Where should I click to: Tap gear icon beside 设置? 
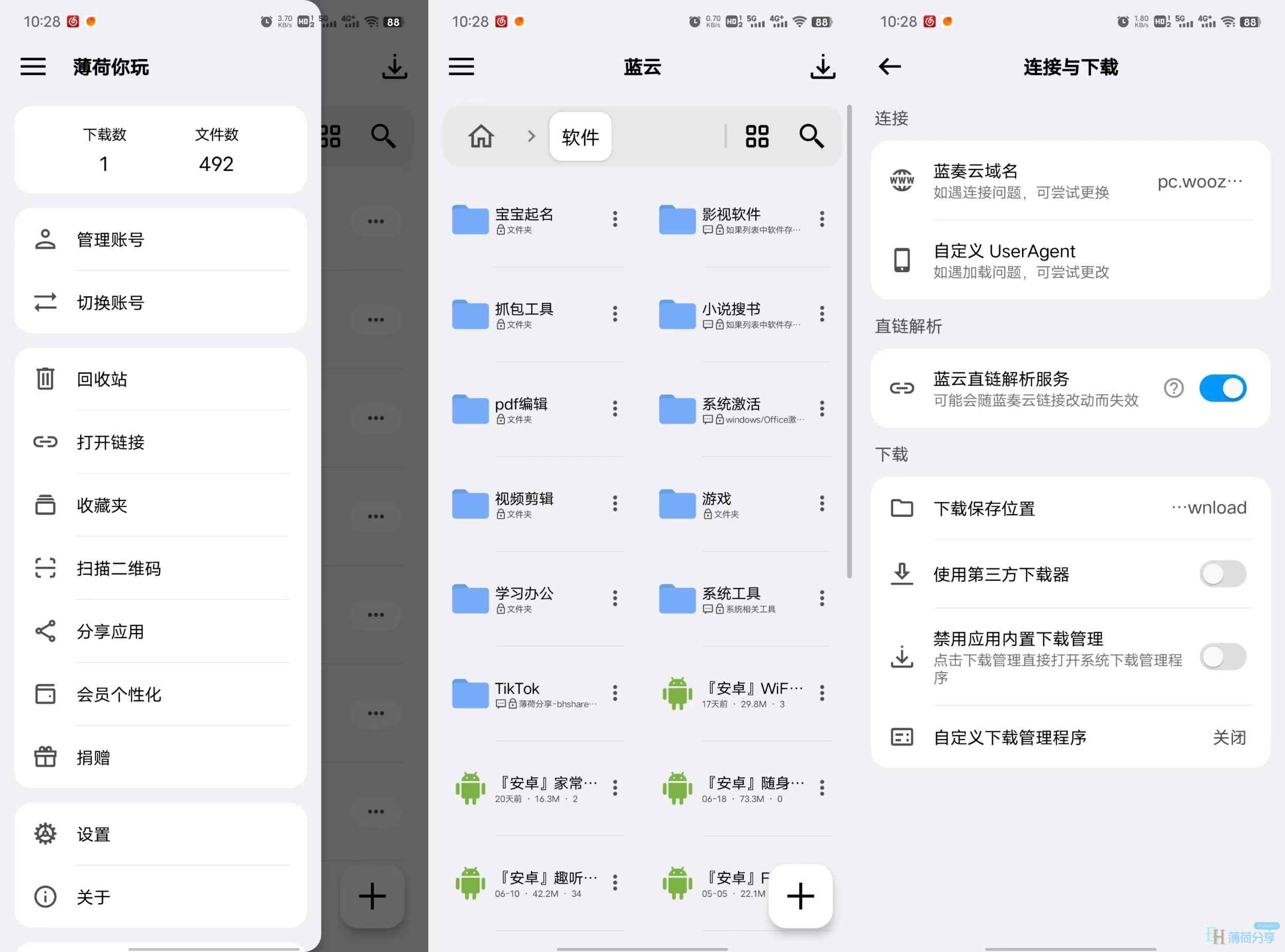45,833
